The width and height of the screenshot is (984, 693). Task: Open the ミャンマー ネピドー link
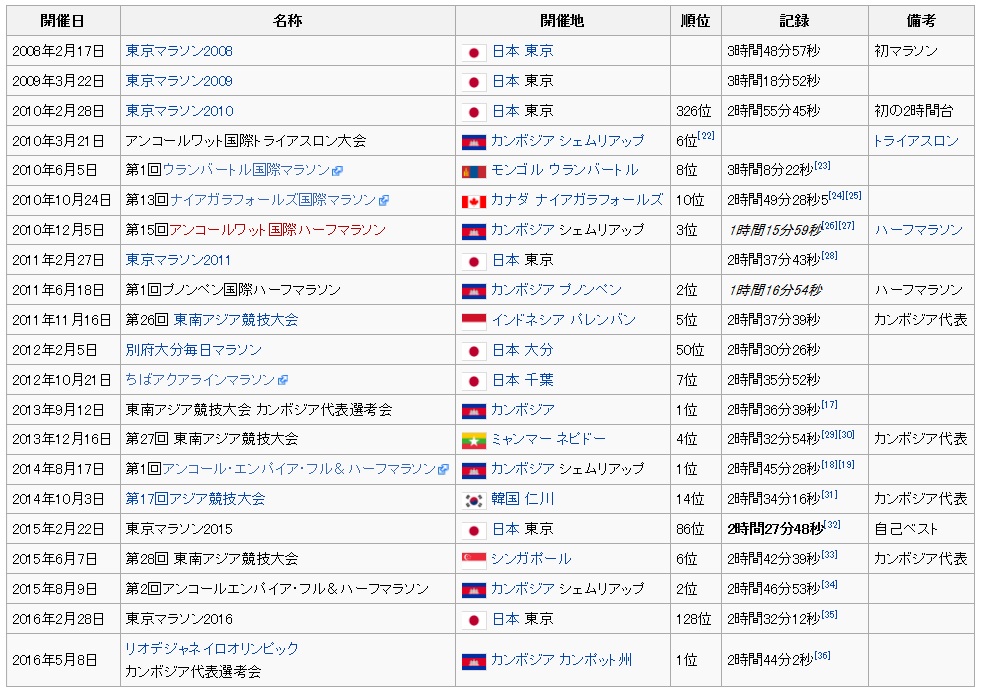click(x=548, y=439)
